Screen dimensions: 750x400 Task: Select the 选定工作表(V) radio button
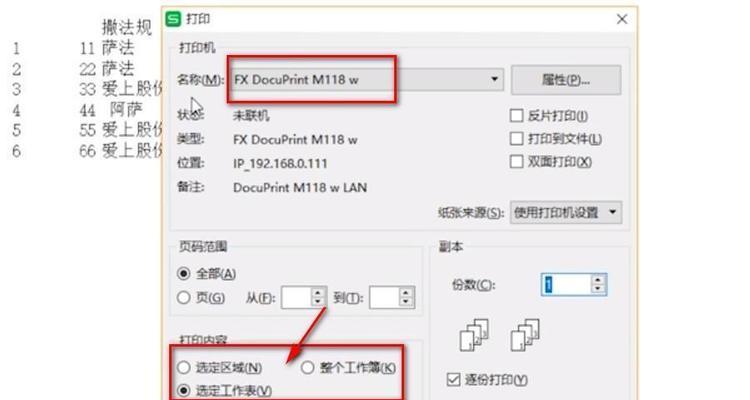point(184,390)
